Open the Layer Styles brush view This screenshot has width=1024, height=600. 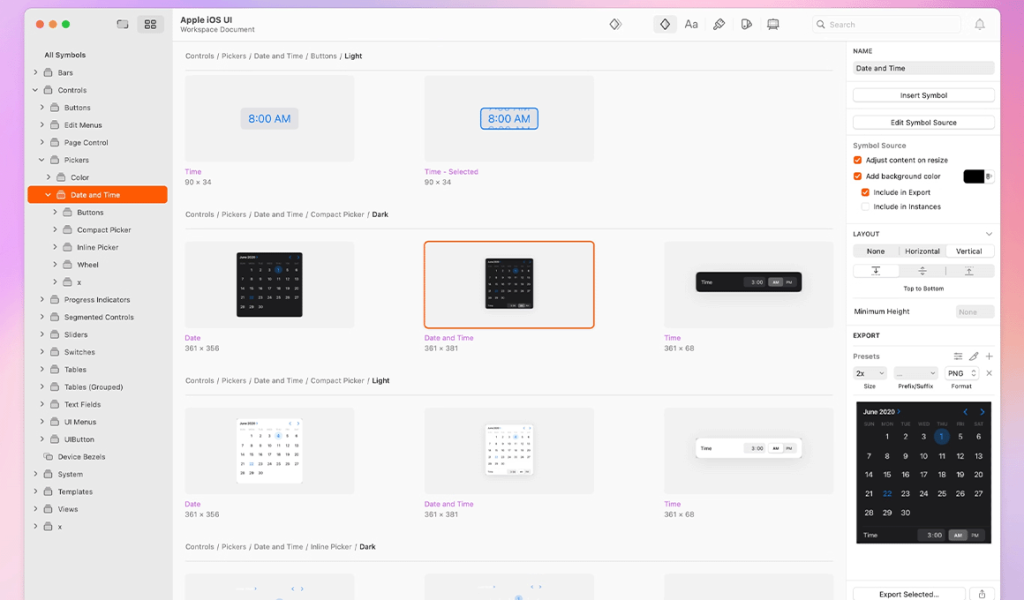pos(718,24)
